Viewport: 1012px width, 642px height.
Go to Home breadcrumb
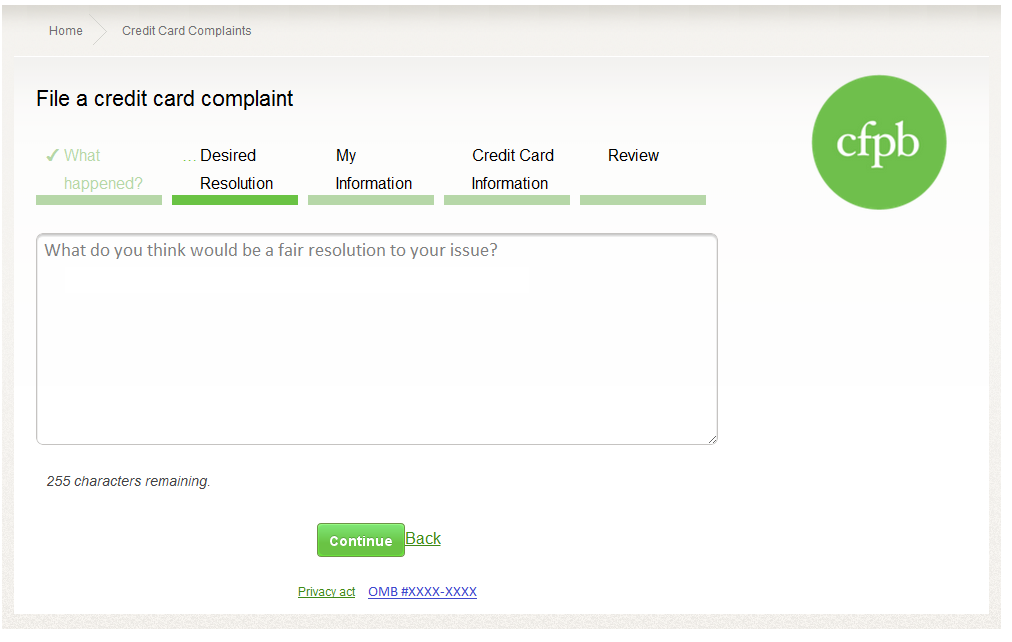(66, 31)
